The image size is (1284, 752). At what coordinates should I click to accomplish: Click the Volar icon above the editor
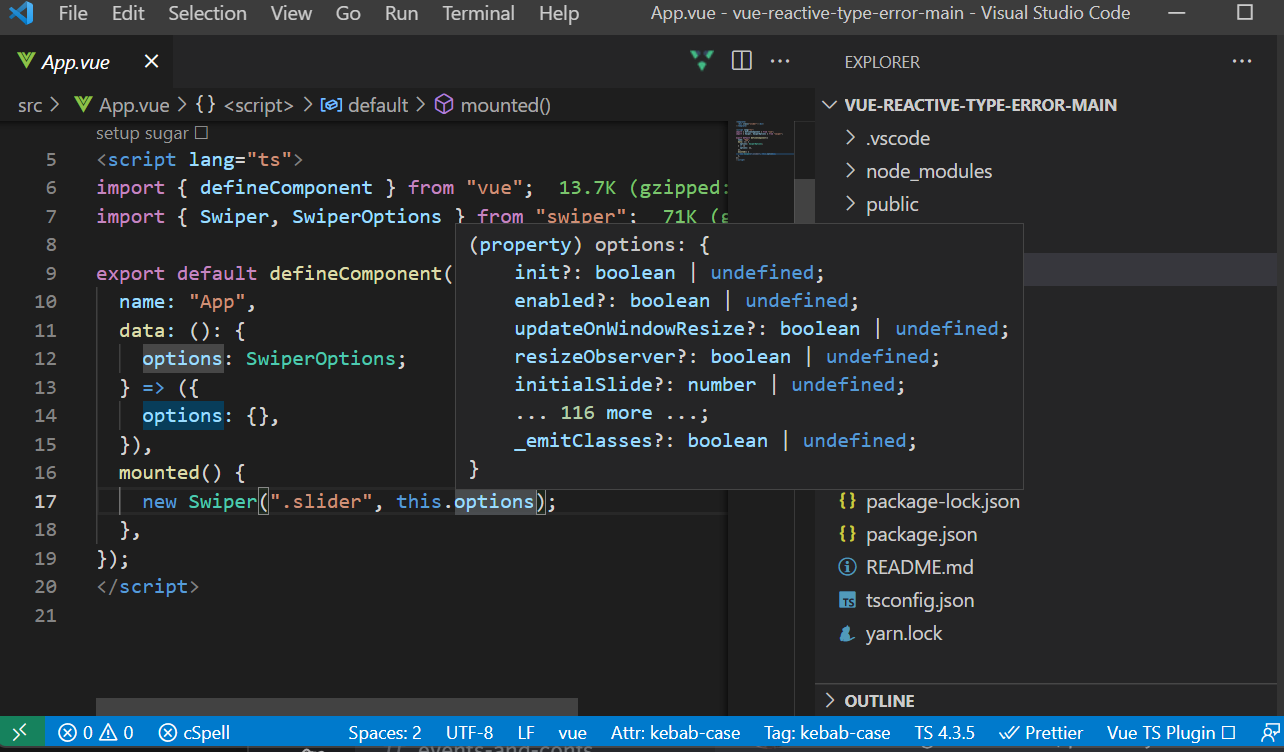point(701,61)
